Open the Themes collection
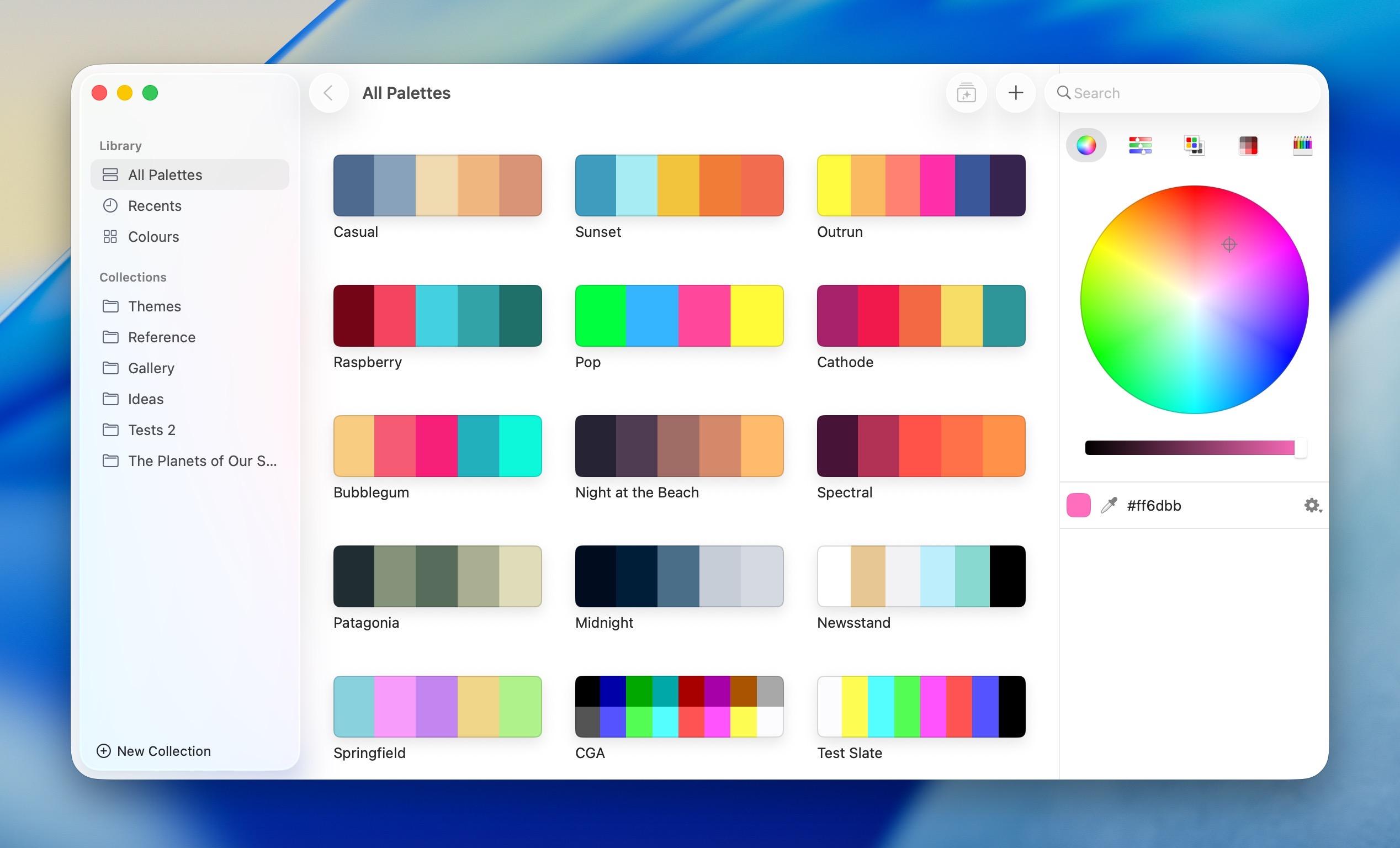The height and width of the screenshot is (848, 1400). (x=190, y=306)
